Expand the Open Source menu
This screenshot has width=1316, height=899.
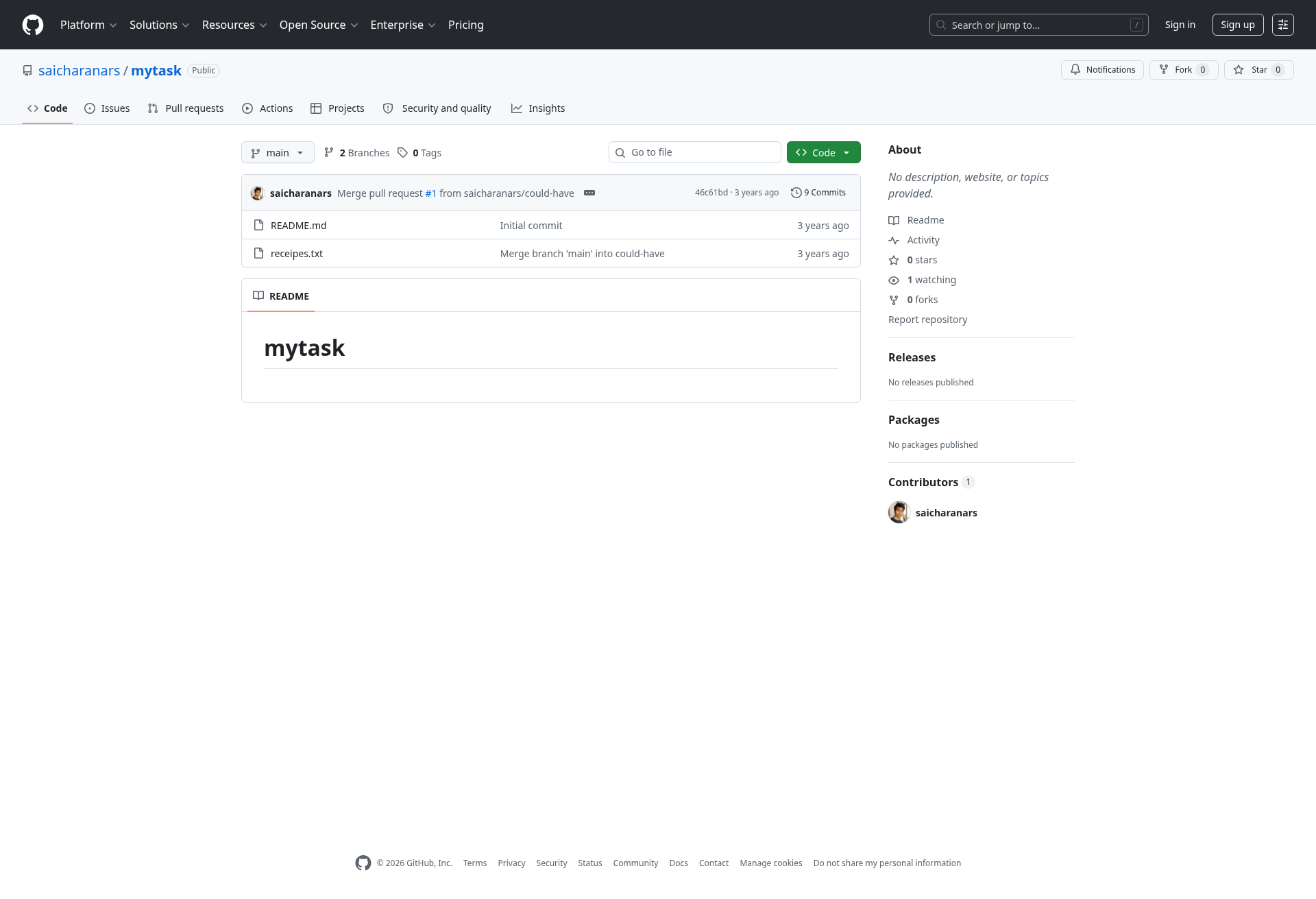319,25
